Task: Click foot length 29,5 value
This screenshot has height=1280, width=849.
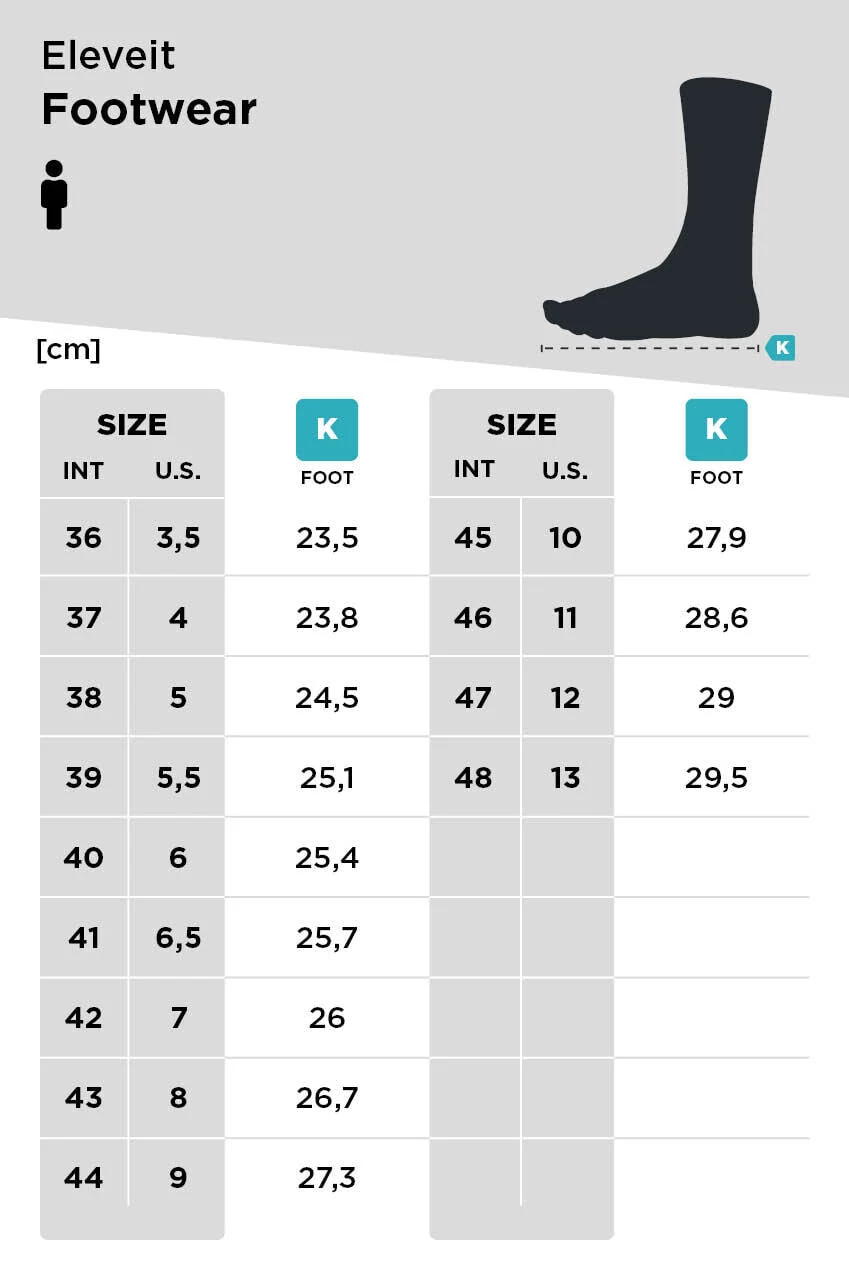Action: 716,777
